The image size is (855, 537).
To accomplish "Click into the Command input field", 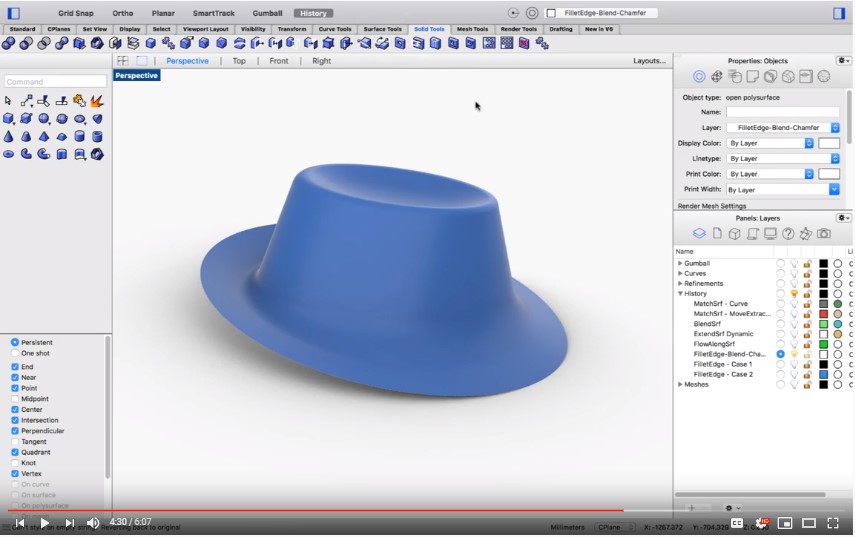I will tap(55, 82).
